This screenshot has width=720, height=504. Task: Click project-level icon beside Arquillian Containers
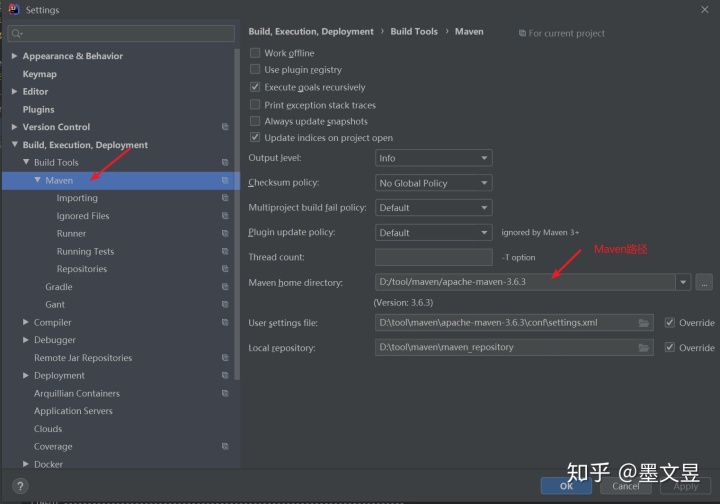[225, 393]
